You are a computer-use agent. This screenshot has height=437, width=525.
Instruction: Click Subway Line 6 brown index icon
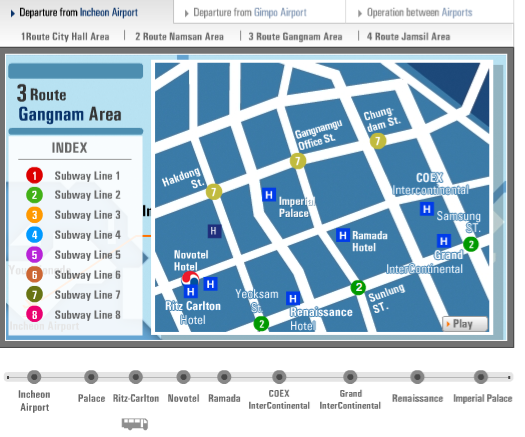pos(34,275)
